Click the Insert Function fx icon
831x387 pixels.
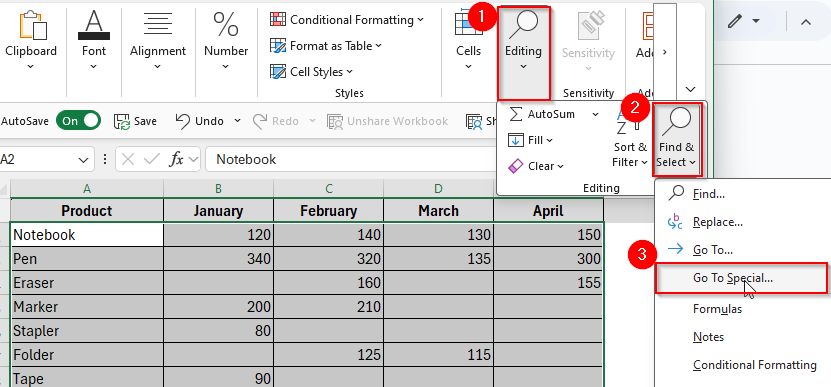tap(176, 160)
